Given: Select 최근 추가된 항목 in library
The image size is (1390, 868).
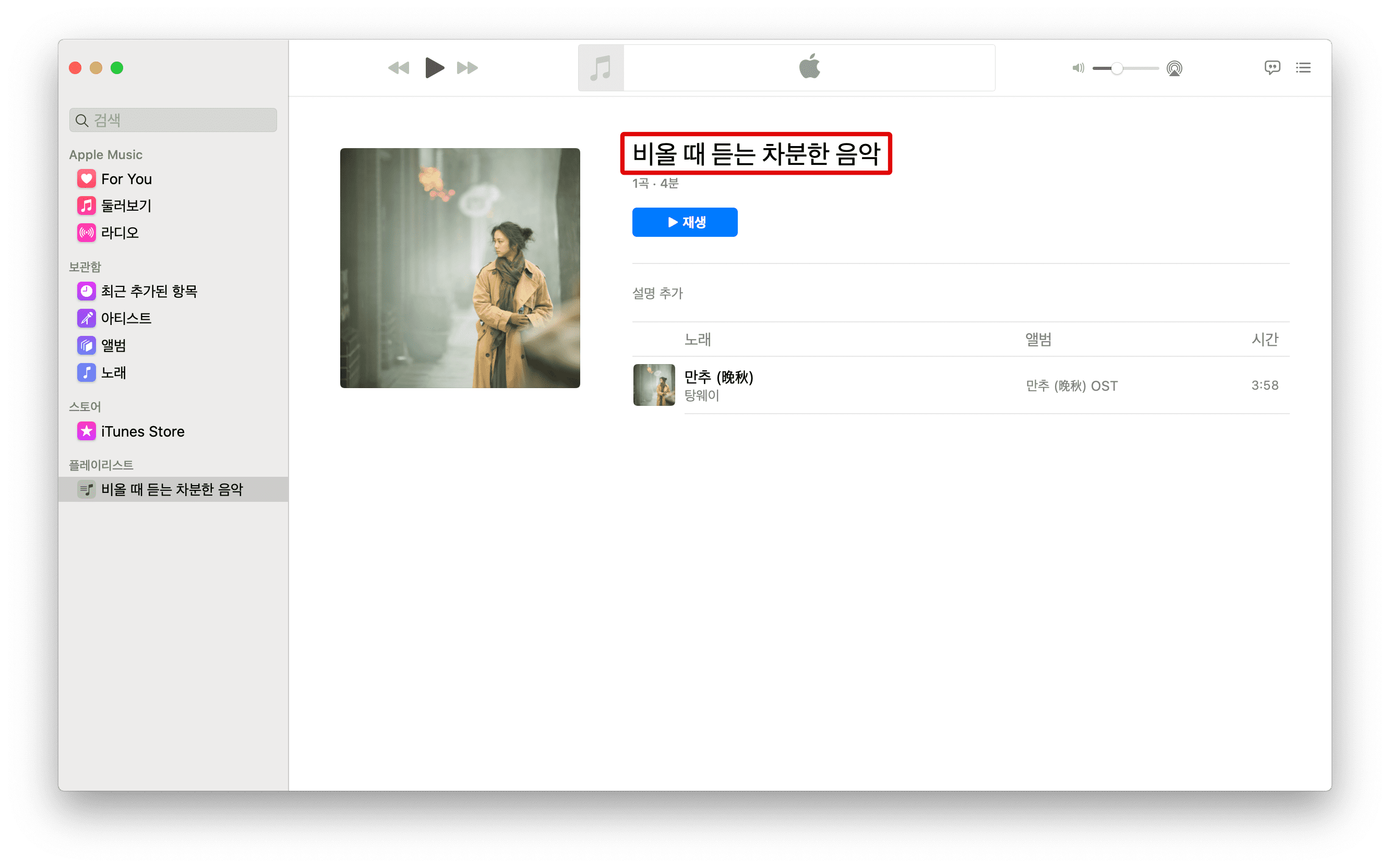Looking at the screenshot, I should [149, 291].
